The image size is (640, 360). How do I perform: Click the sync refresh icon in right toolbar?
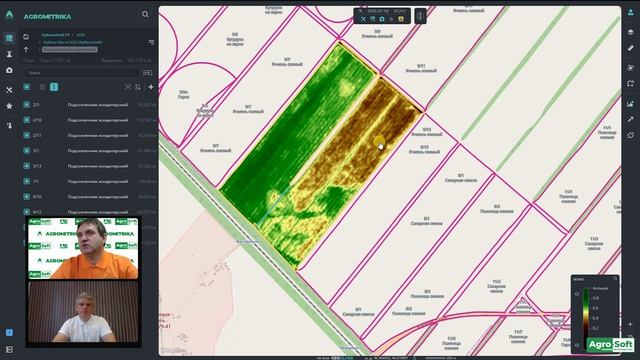631,135
